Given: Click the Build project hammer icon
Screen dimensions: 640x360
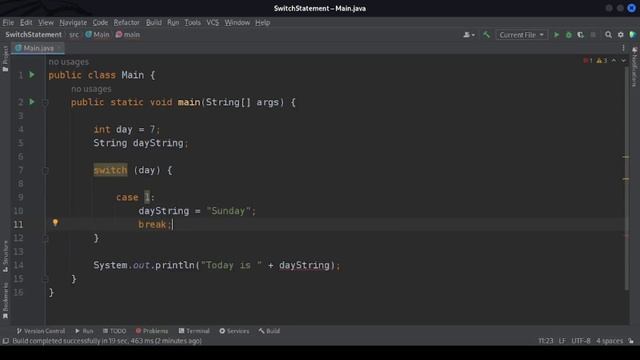Looking at the screenshot, I should pos(486,35).
